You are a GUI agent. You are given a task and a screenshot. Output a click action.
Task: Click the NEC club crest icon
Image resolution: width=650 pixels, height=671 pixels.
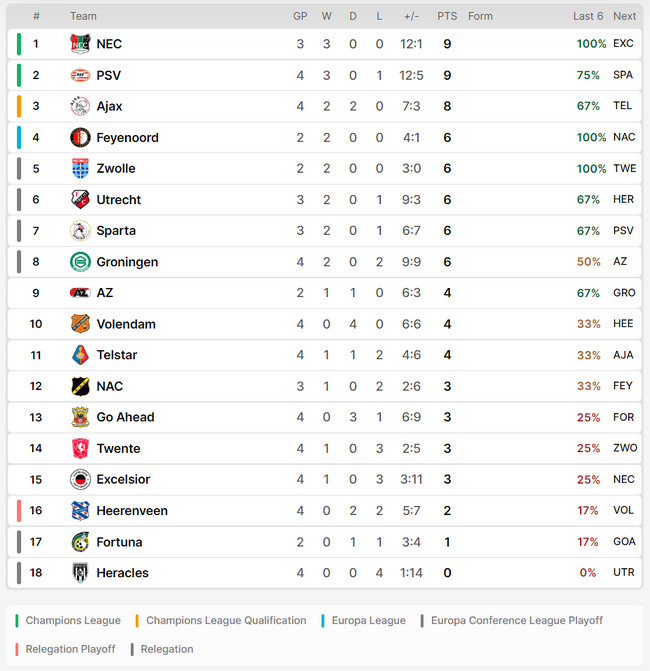pyautogui.click(x=80, y=44)
